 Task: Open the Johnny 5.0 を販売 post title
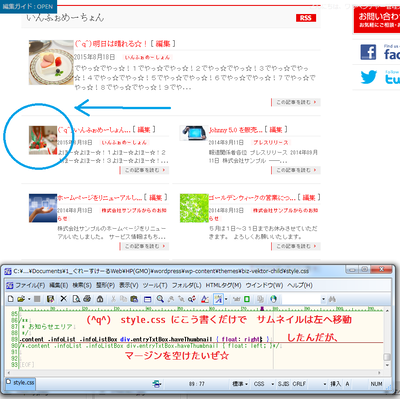236,130
